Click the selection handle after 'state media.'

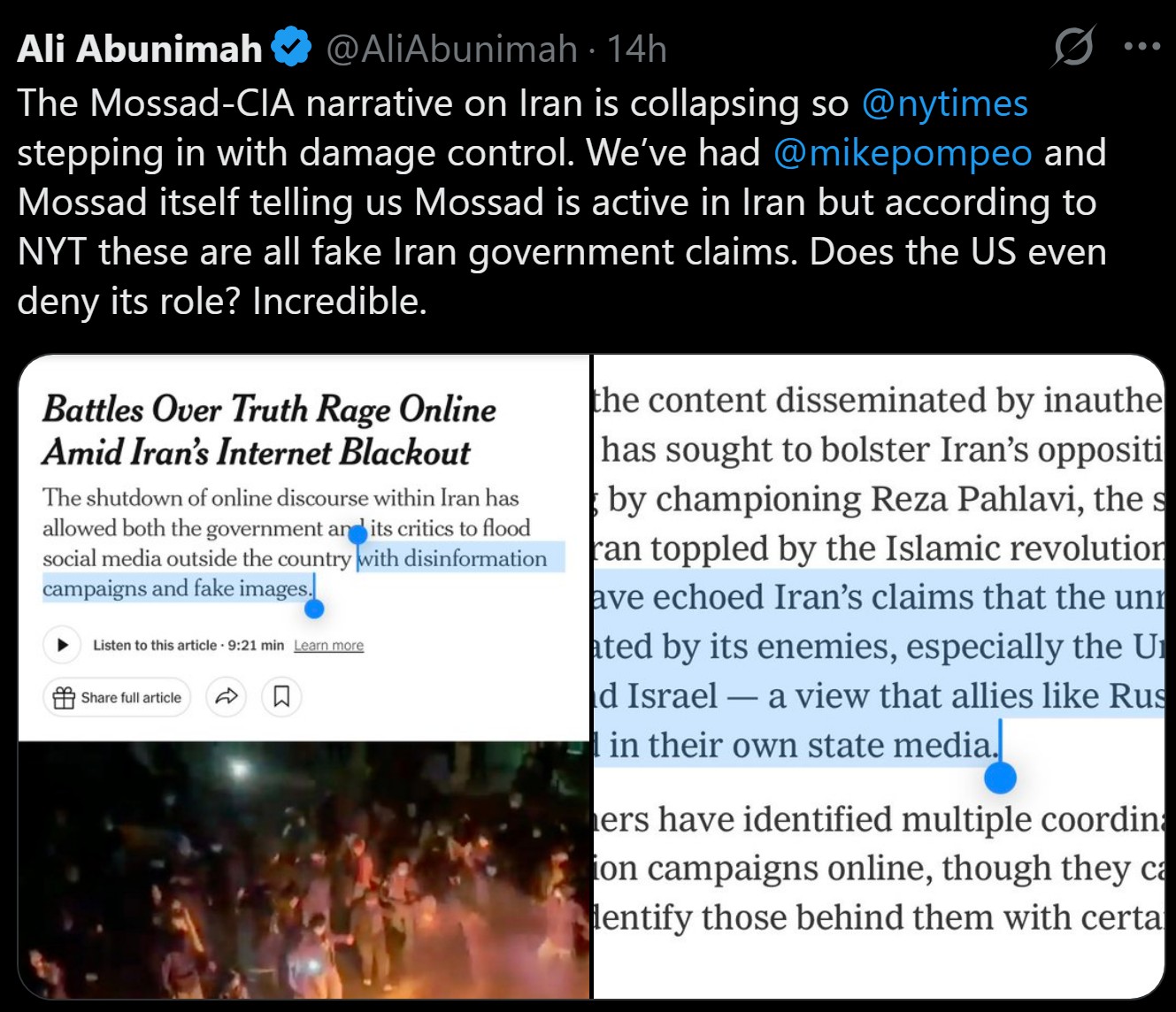1000,777
